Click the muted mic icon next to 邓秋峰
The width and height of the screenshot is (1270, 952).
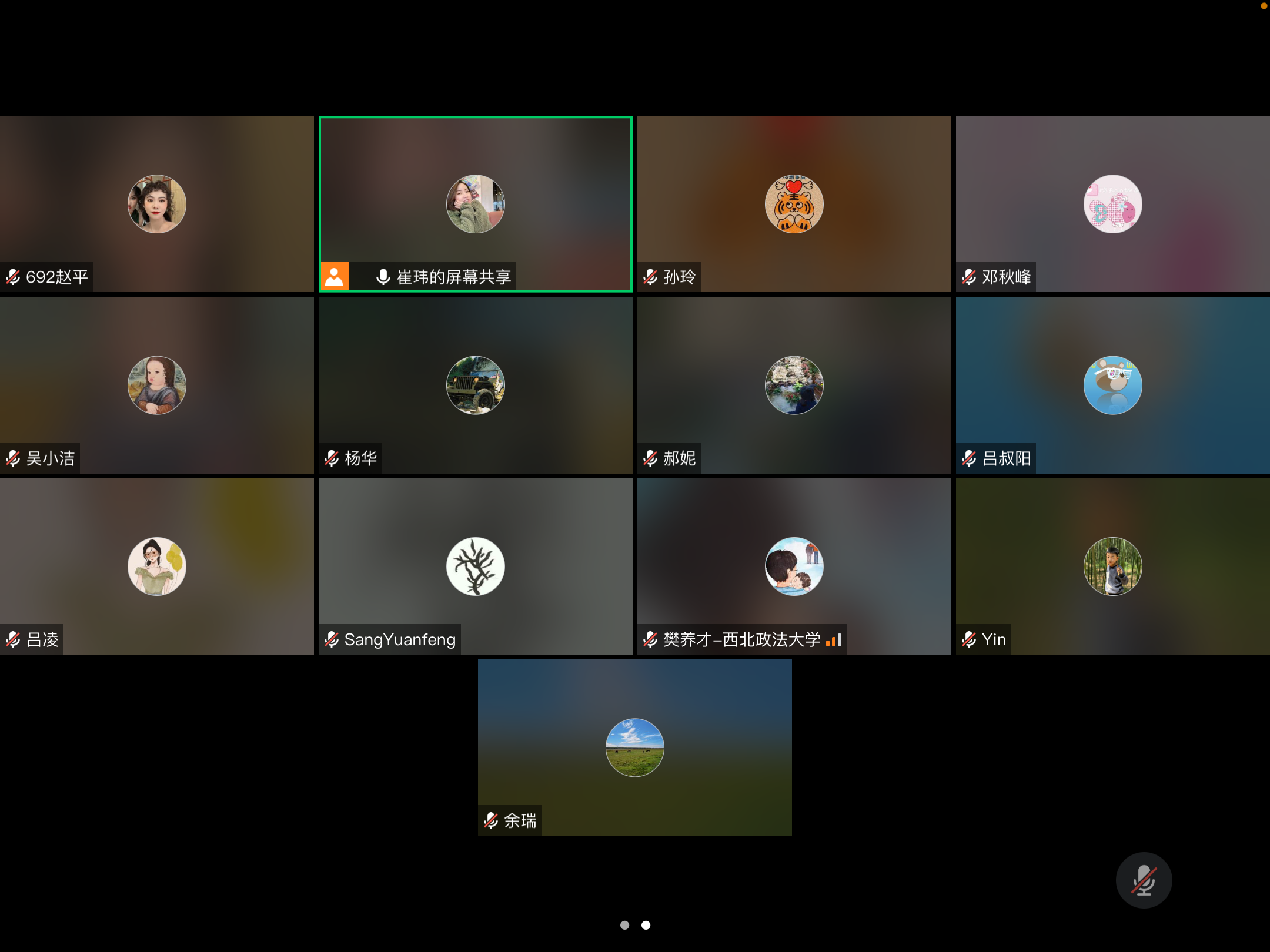tap(969, 277)
